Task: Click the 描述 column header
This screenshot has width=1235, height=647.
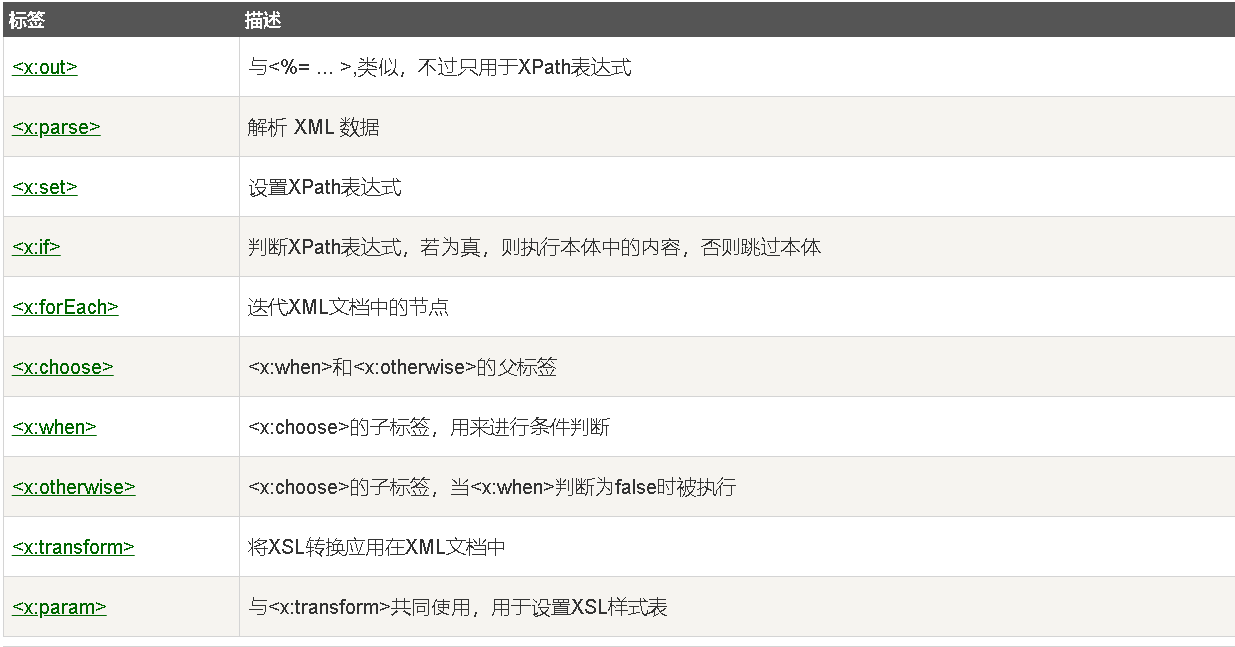Action: [263, 20]
